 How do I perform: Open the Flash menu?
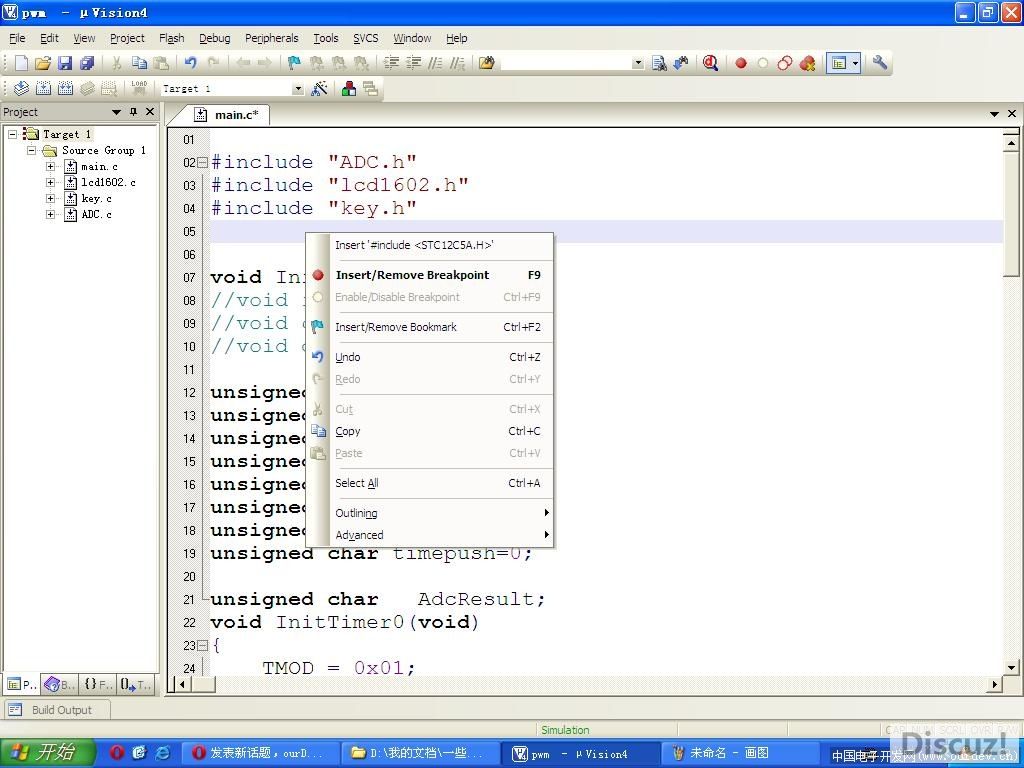pyautogui.click(x=172, y=38)
